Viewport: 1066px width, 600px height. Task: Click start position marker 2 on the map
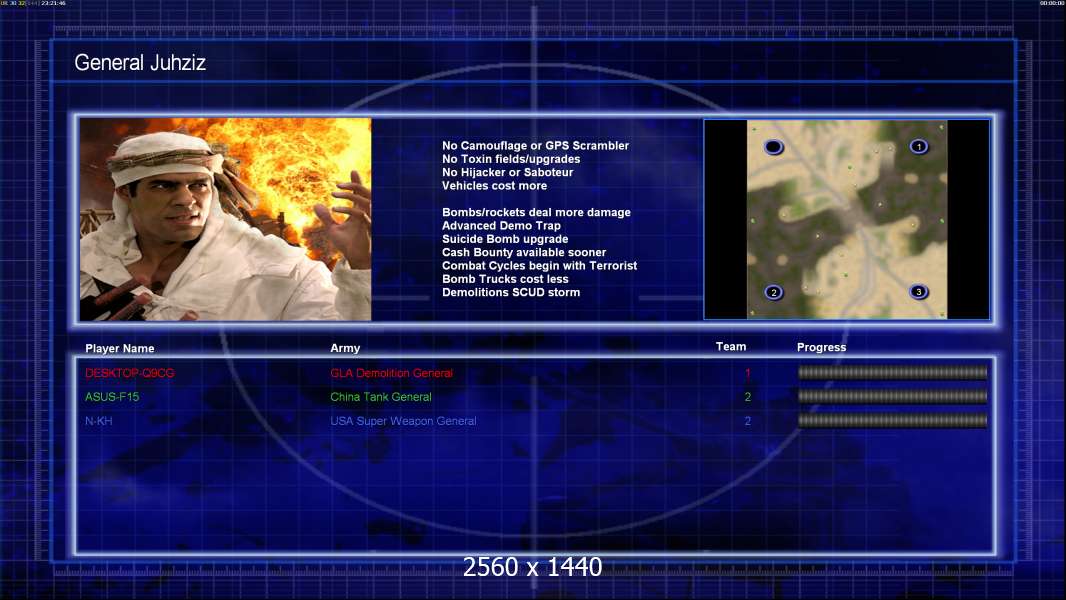tap(774, 293)
